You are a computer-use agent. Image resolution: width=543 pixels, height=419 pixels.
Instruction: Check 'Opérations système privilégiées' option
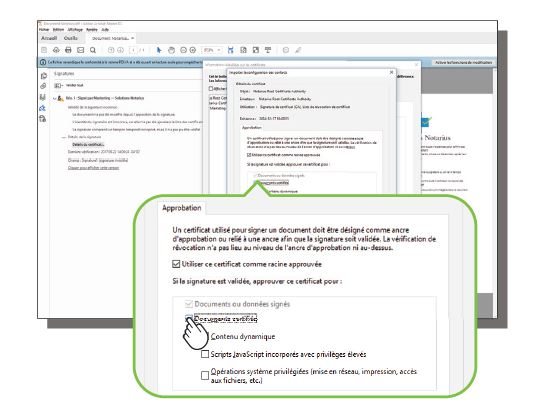click(x=205, y=376)
